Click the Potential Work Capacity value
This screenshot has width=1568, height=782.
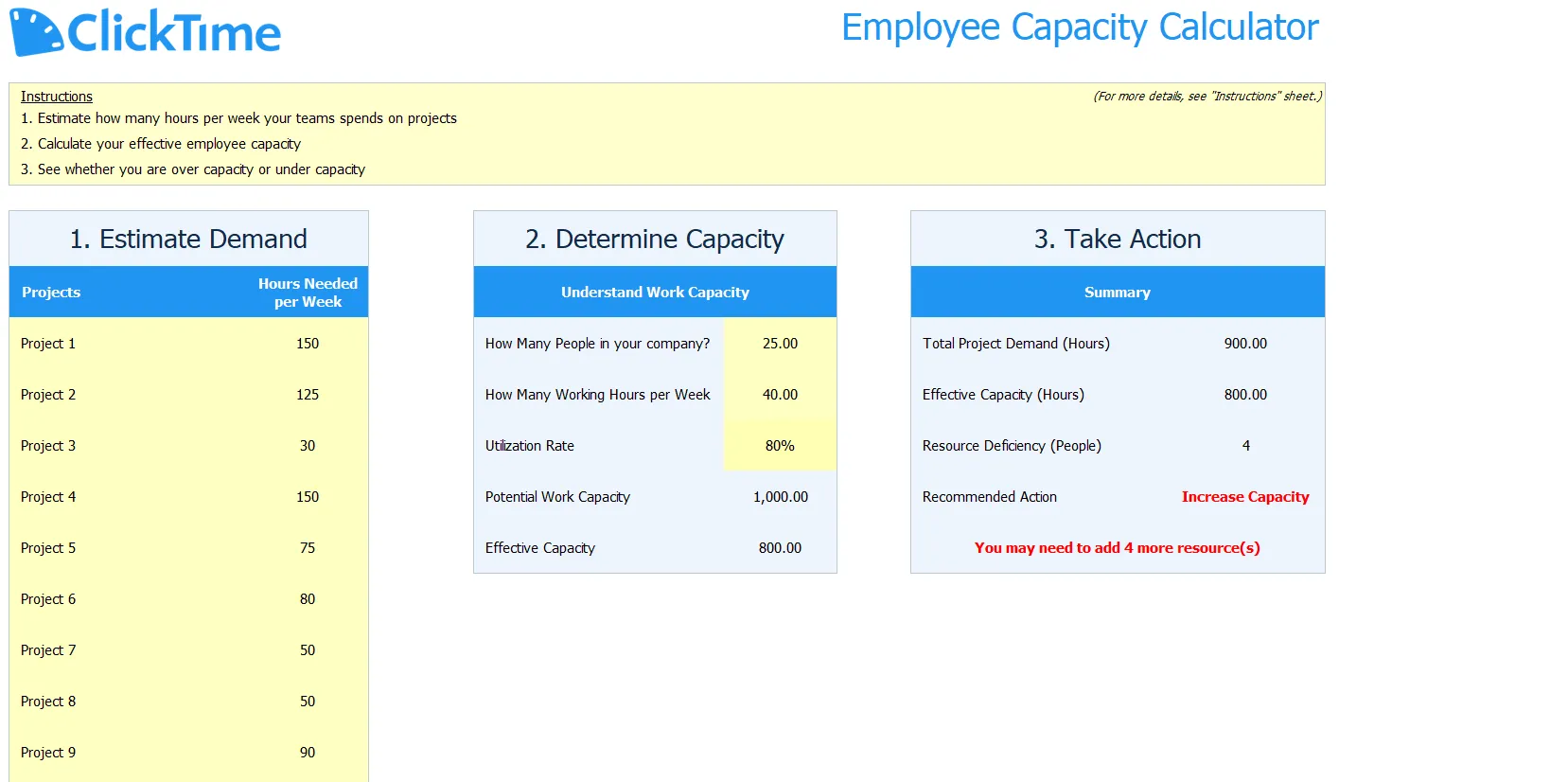tap(780, 497)
